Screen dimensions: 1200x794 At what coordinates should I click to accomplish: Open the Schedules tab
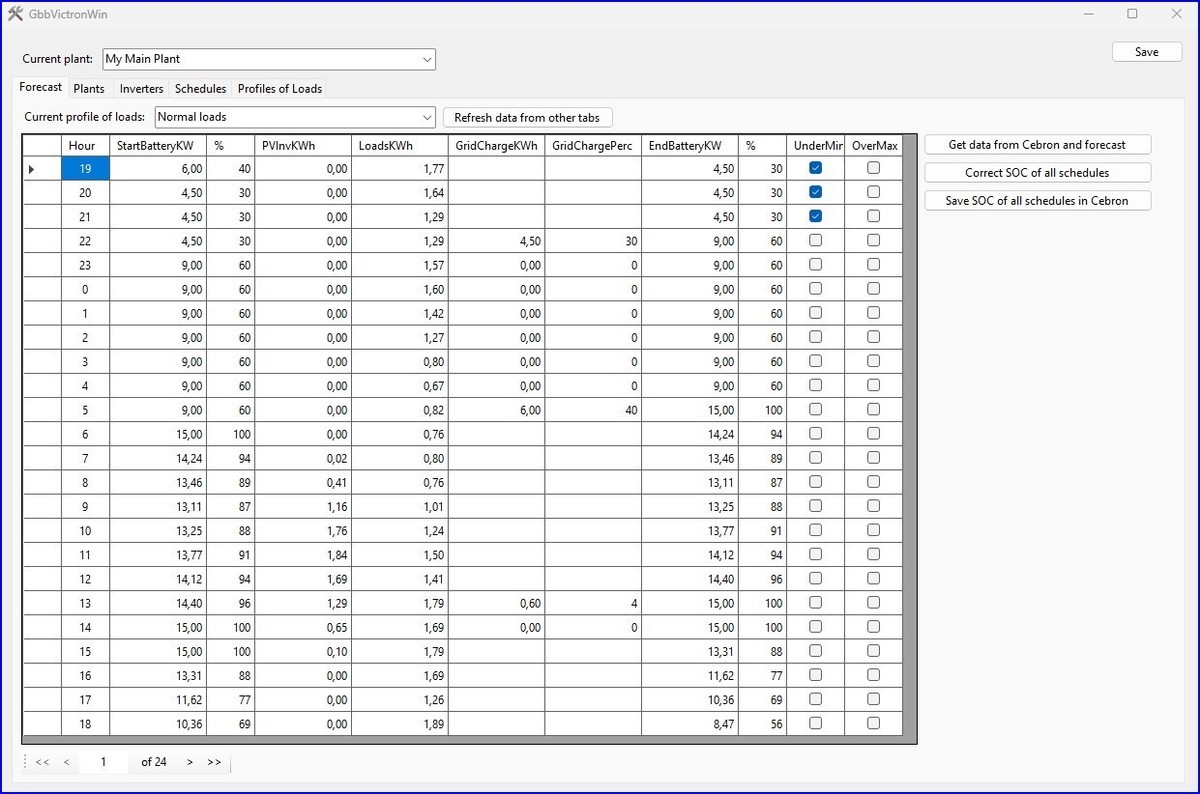pyautogui.click(x=200, y=89)
